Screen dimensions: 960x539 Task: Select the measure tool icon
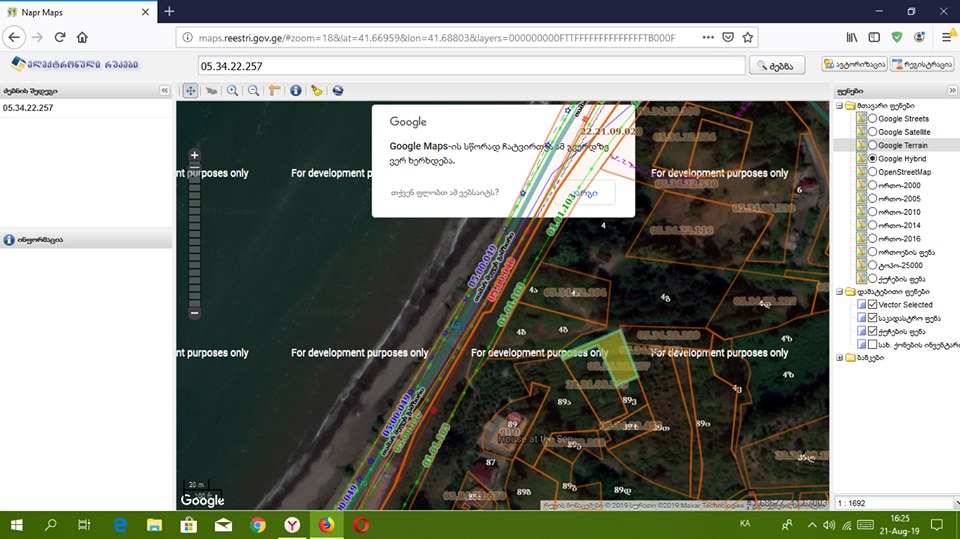point(274,91)
